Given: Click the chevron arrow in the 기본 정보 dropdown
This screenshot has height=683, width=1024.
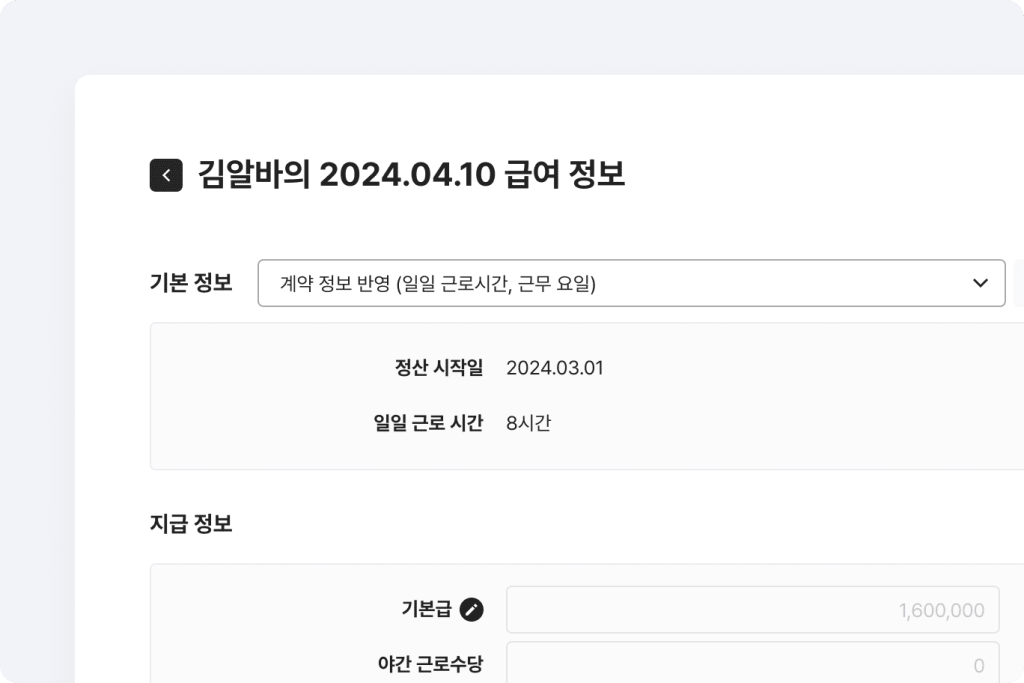Looking at the screenshot, I should (x=980, y=284).
